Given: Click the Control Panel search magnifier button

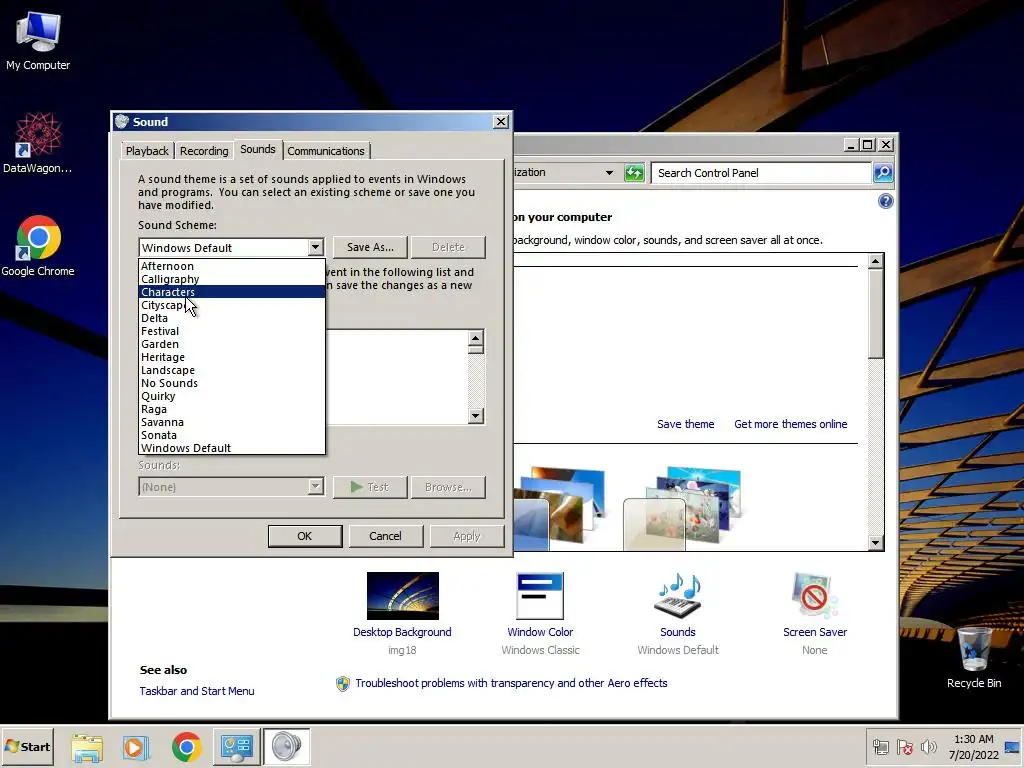Looking at the screenshot, I should [883, 173].
